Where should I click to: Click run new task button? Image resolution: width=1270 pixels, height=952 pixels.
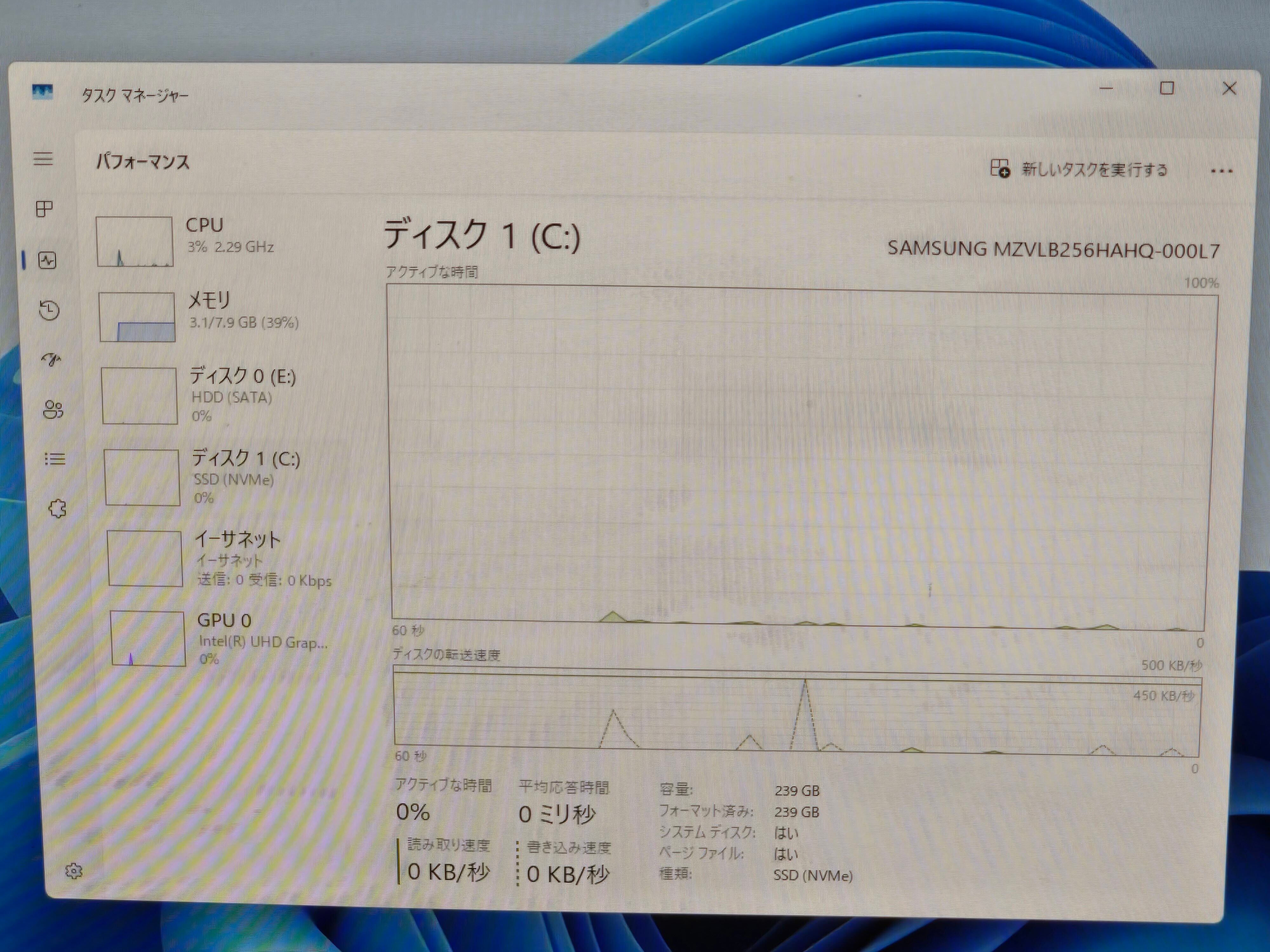pos(1079,170)
